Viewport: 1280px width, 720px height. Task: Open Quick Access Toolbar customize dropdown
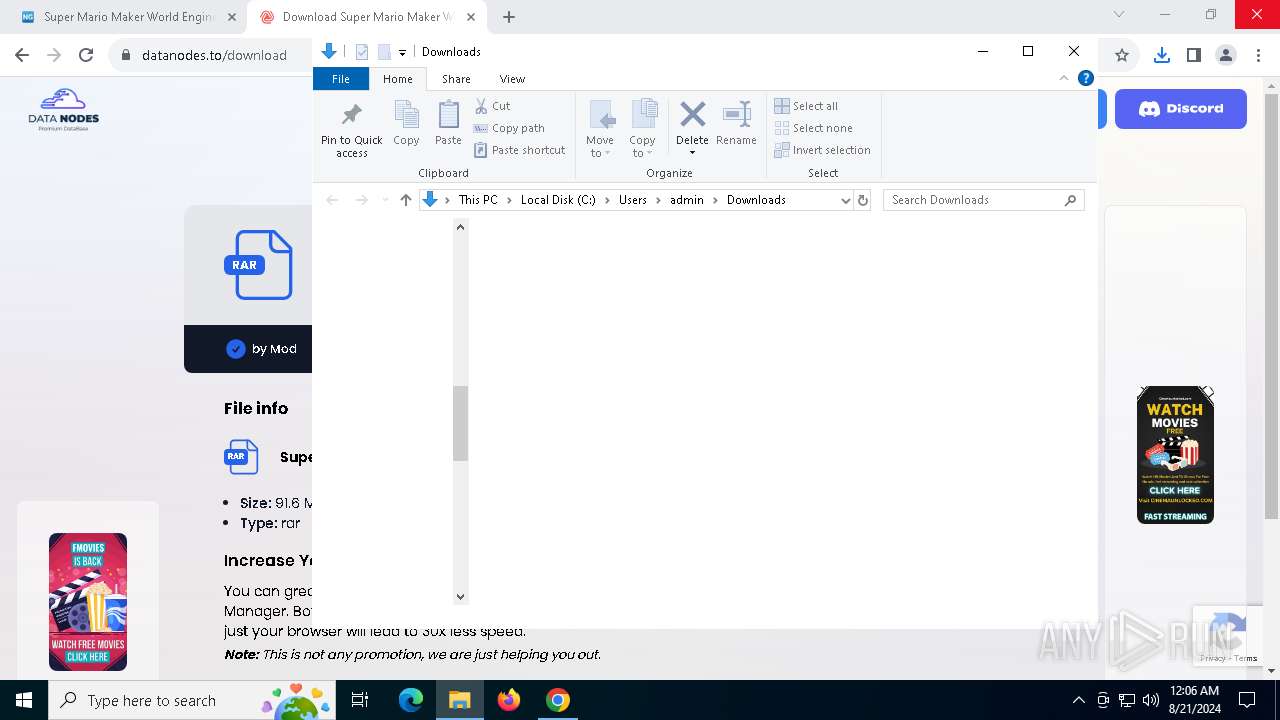tap(402, 52)
